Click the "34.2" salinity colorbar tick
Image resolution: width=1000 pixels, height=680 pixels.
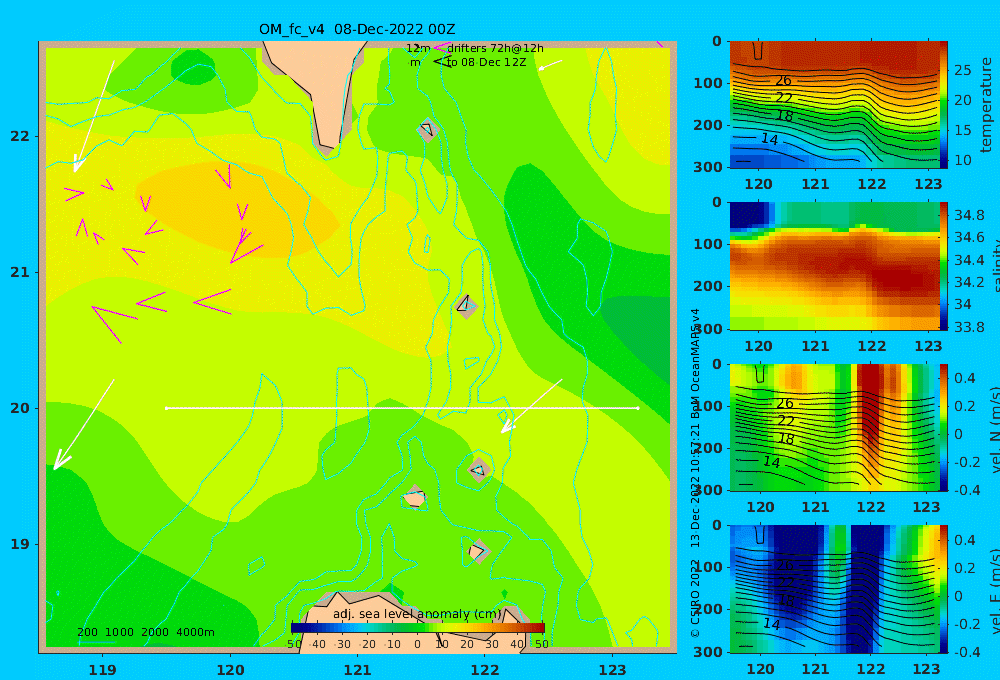[969, 282]
